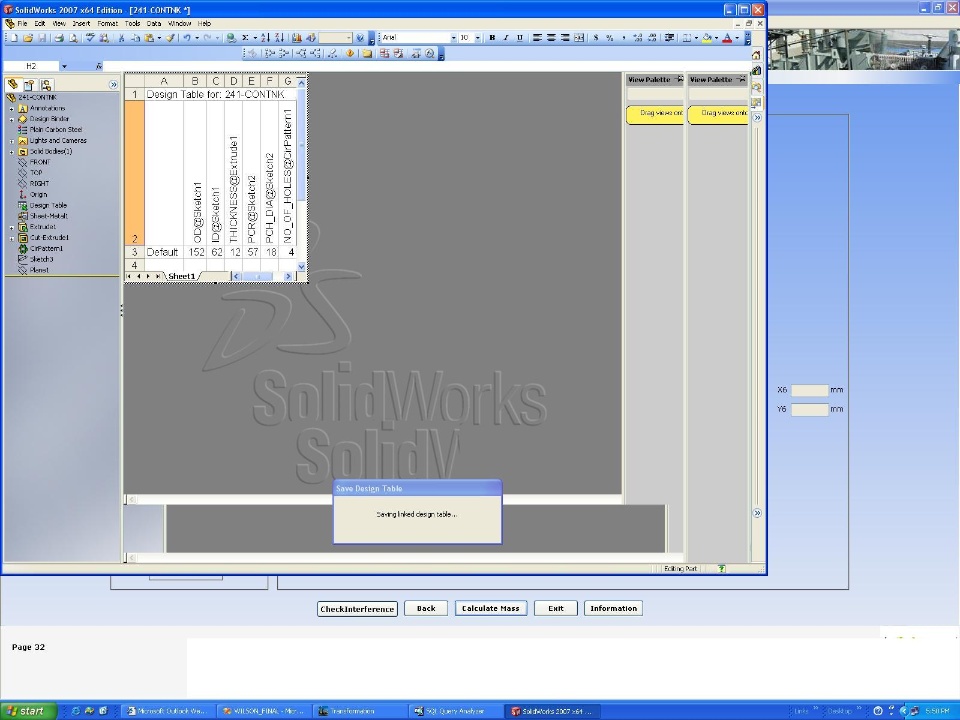This screenshot has height=720, width=960.
Task: Apply Currency style dollar format
Action: tap(596, 38)
